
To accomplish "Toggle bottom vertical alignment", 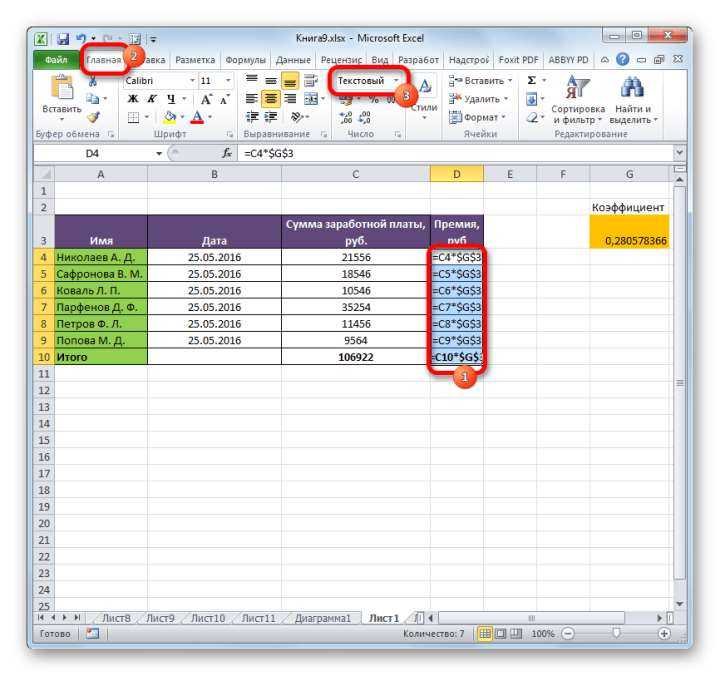I will [x=290, y=81].
